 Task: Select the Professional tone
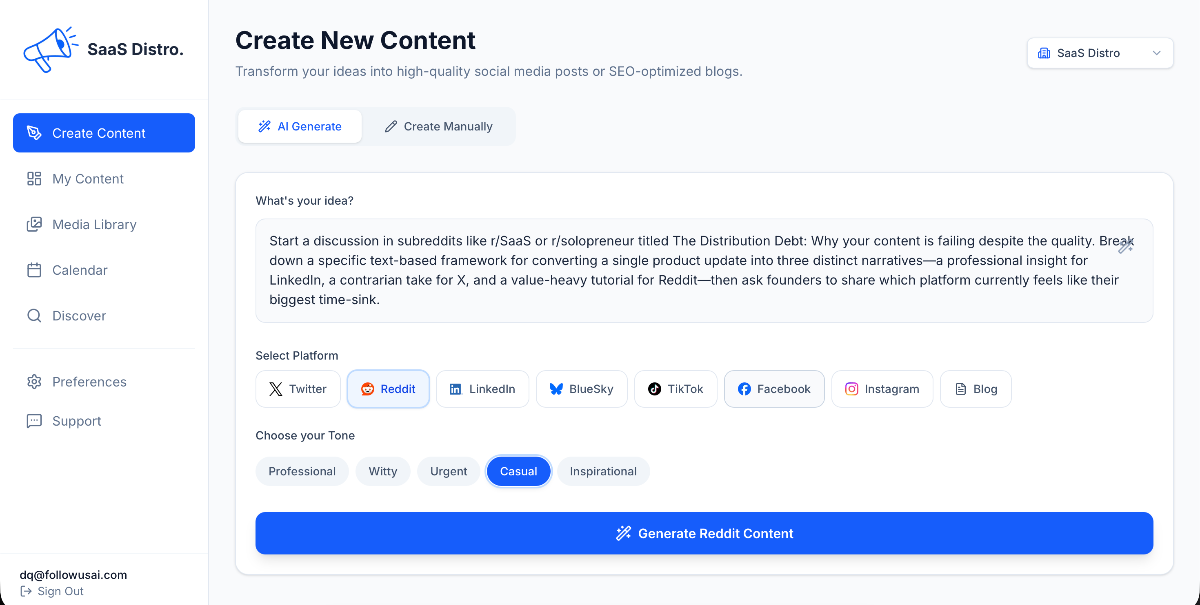302,470
